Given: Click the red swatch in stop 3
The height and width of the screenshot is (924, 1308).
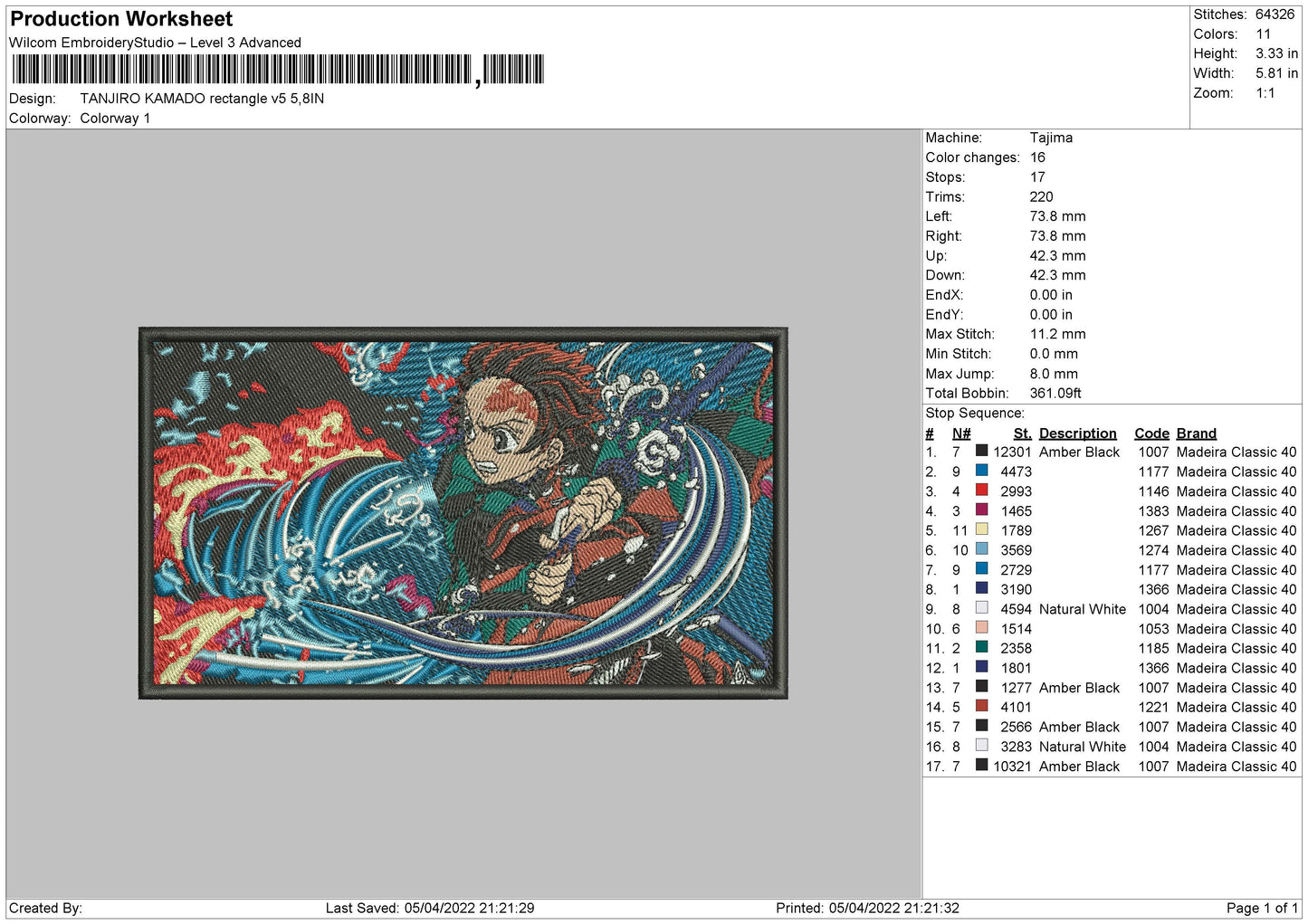Looking at the screenshot, I should pos(981,491).
